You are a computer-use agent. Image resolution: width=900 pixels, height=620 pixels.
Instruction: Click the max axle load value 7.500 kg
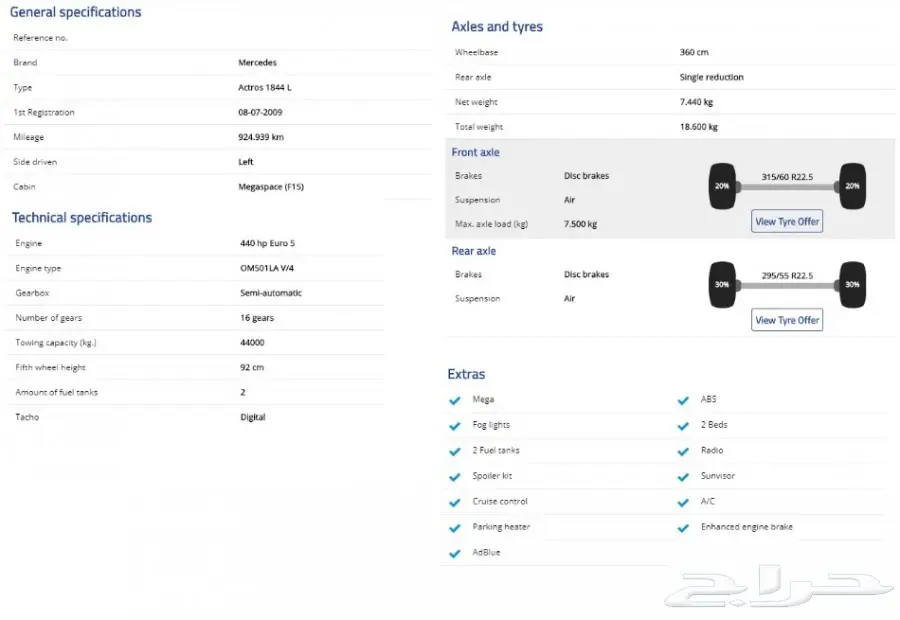(580, 224)
